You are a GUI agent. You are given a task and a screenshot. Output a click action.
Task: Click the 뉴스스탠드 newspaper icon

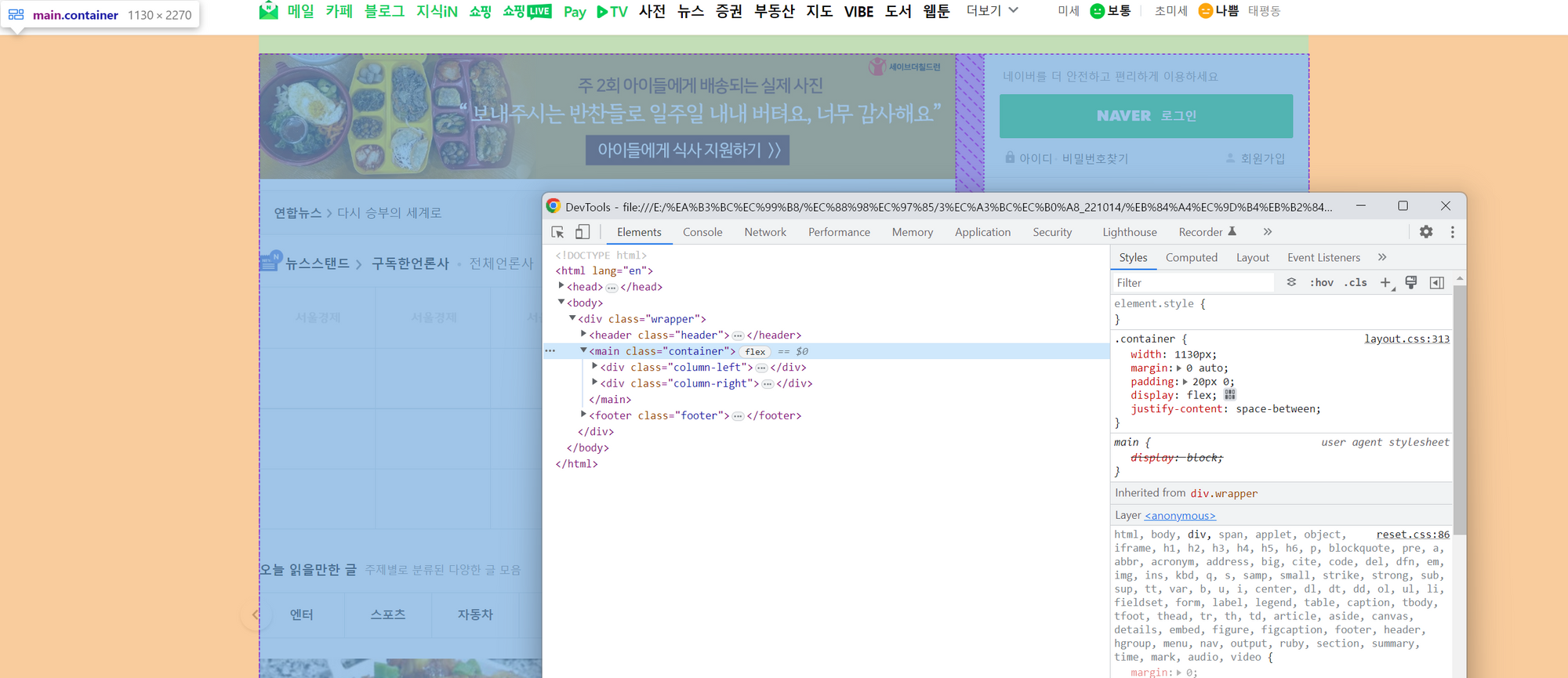pos(270,261)
